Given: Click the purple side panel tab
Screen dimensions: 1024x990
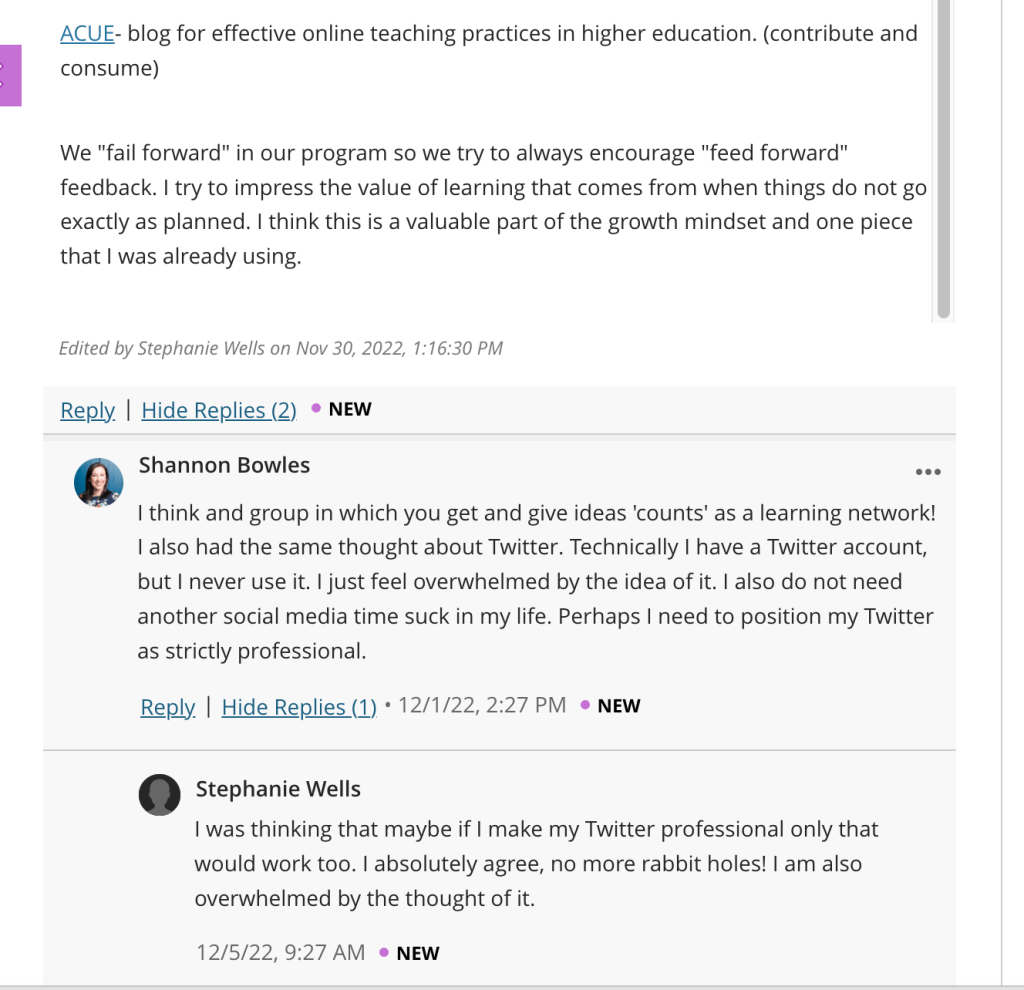Looking at the screenshot, I should tap(10, 76).
